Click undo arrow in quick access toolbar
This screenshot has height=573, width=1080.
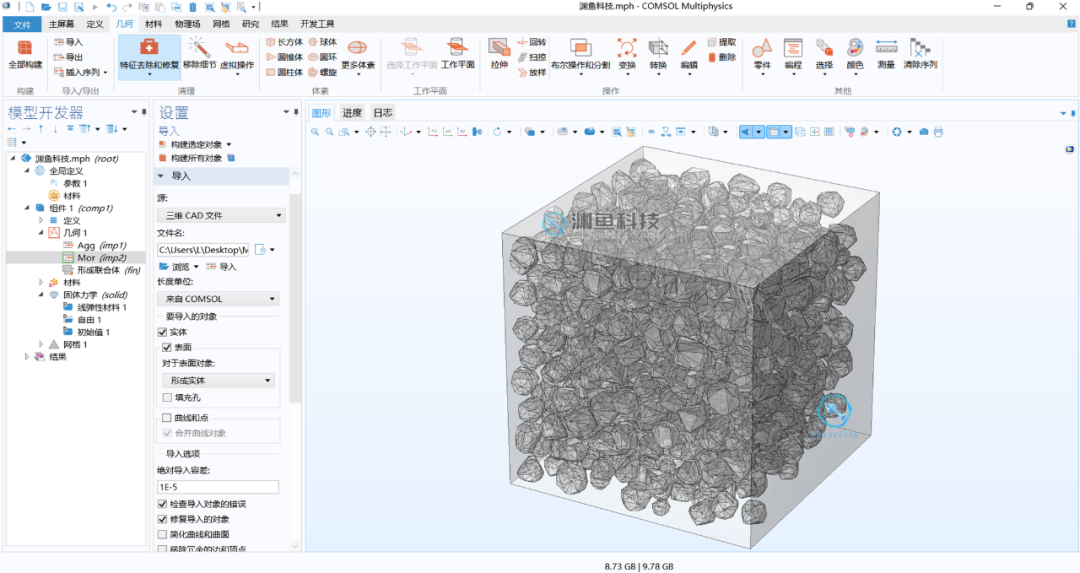coord(111,7)
